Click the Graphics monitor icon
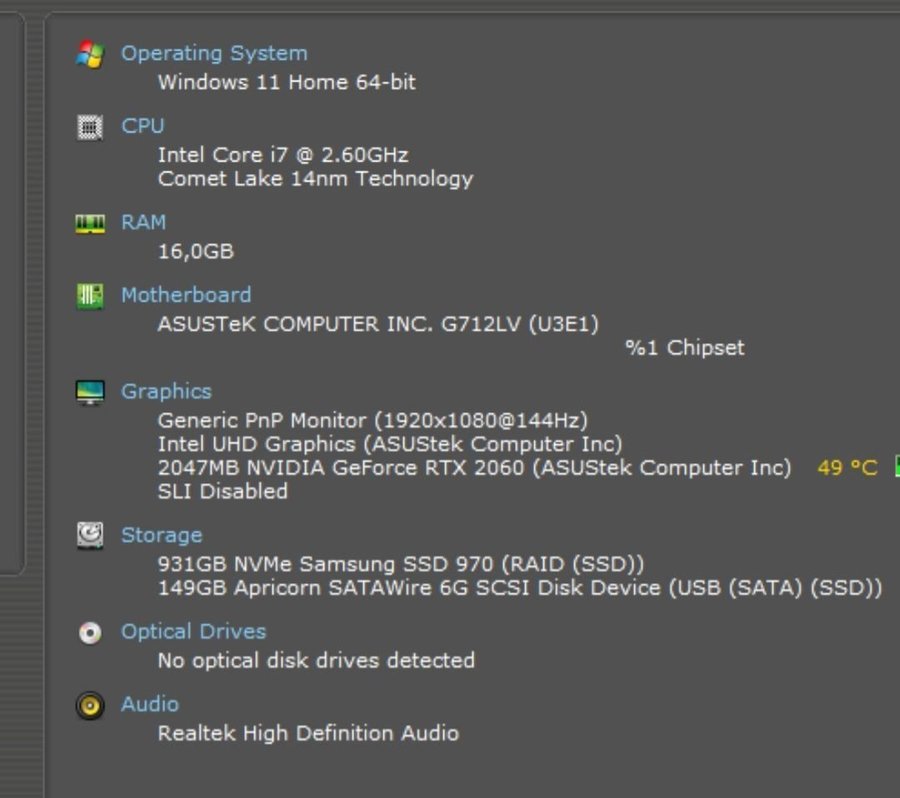The image size is (900, 798). click(x=90, y=392)
